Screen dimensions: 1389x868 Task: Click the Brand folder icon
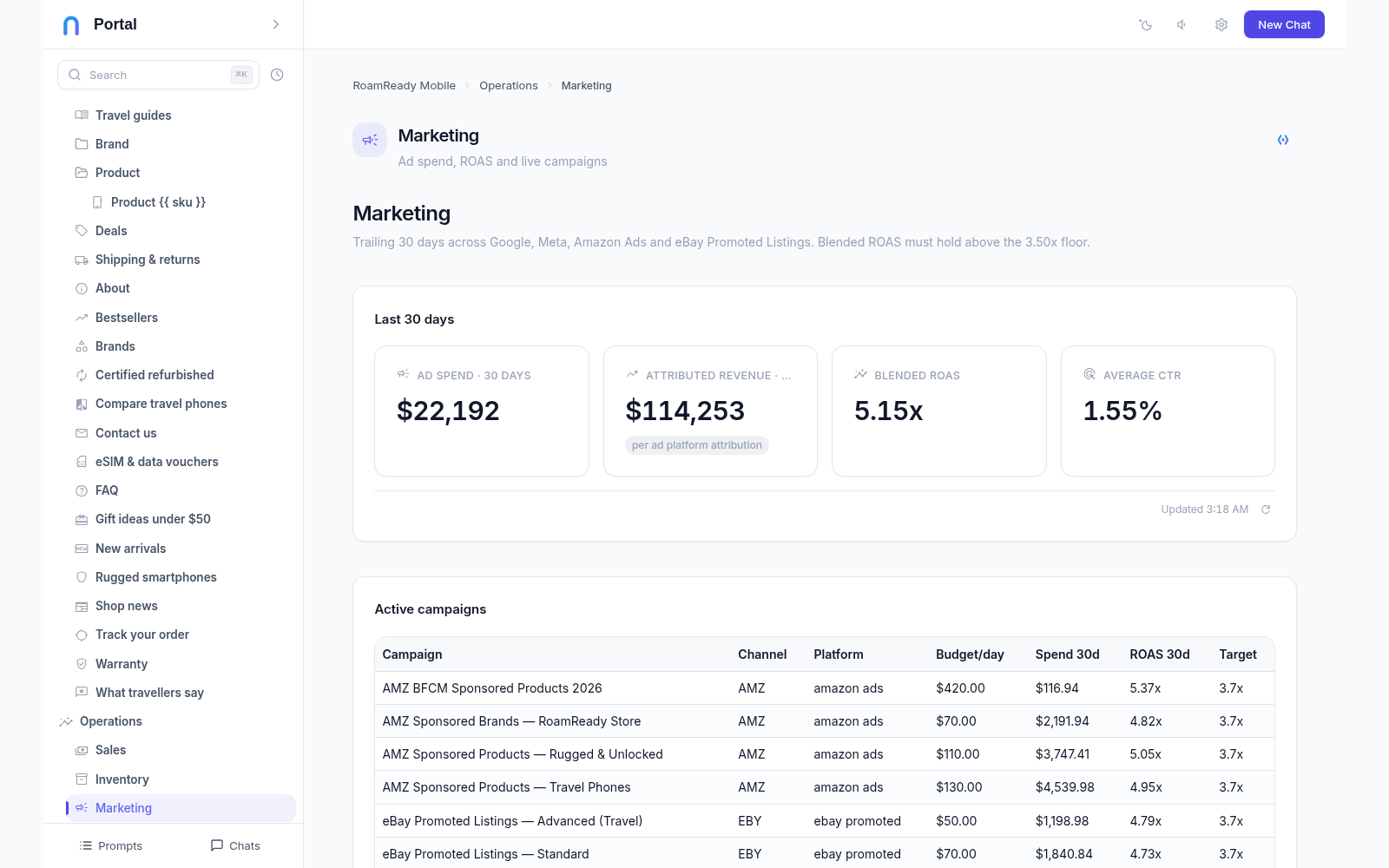pyautogui.click(x=82, y=144)
